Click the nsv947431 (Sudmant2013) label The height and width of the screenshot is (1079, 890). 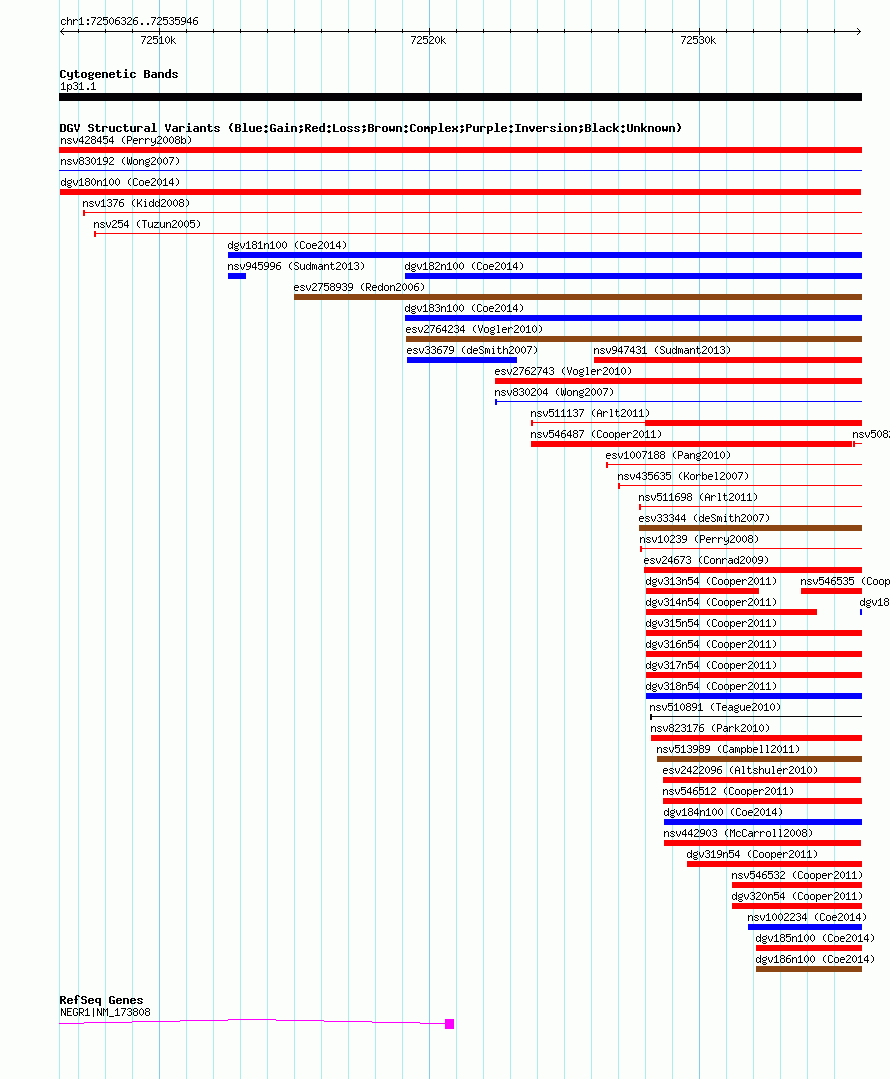click(x=662, y=350)
